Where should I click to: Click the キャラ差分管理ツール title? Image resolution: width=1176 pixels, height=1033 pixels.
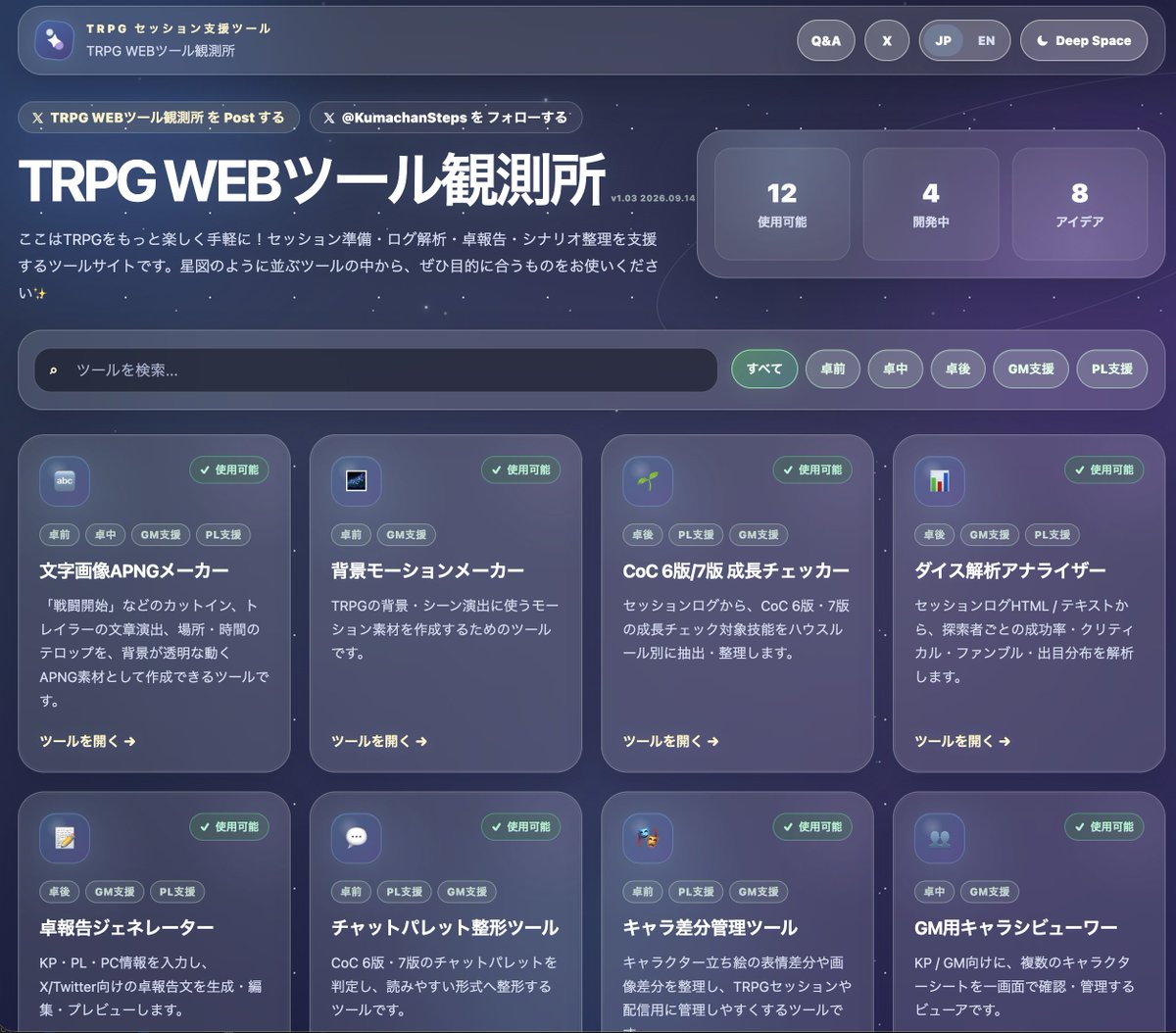click(710, 928)
